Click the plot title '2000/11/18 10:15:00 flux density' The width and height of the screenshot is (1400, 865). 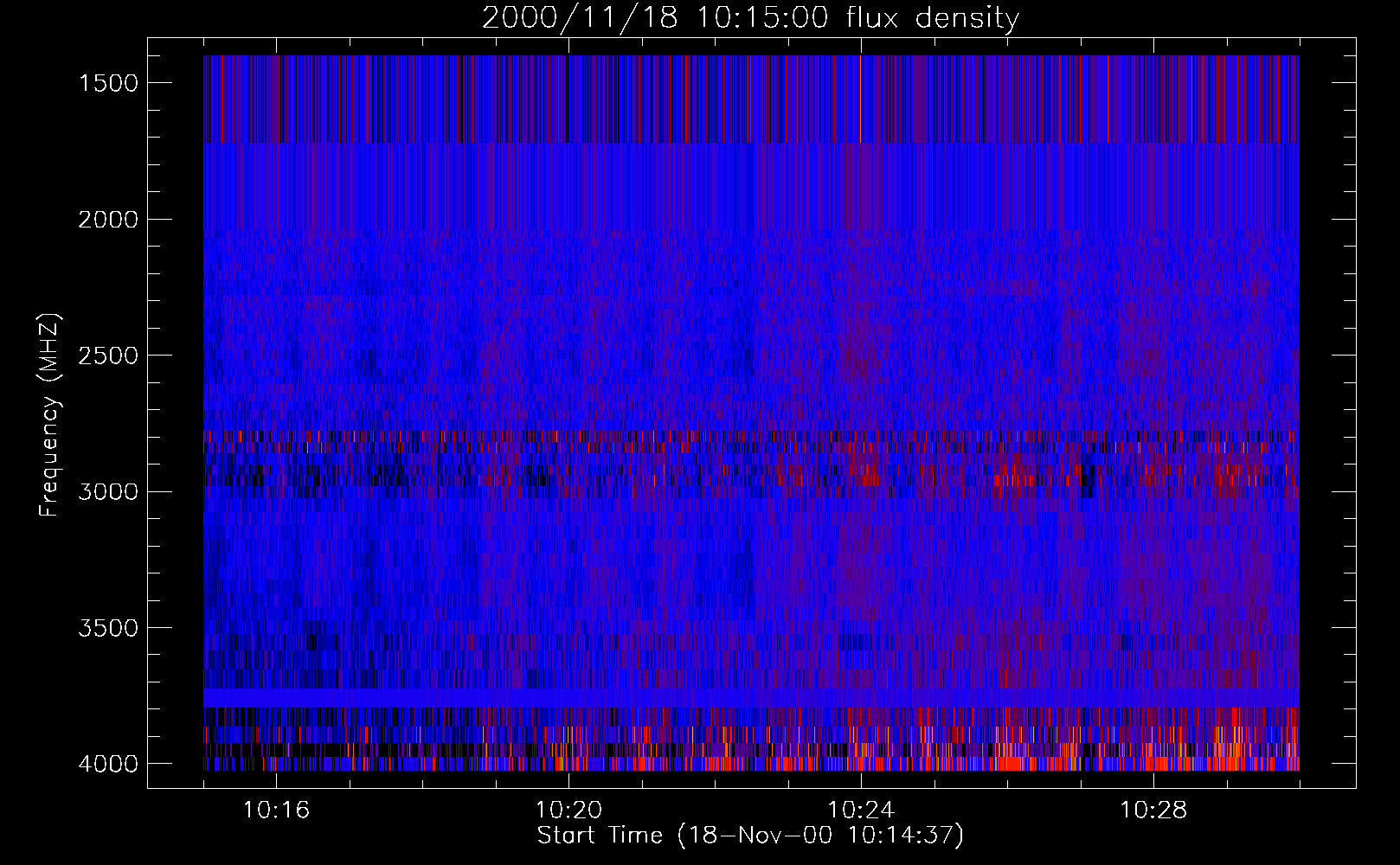pyautogui.click(x=750, y=17)
